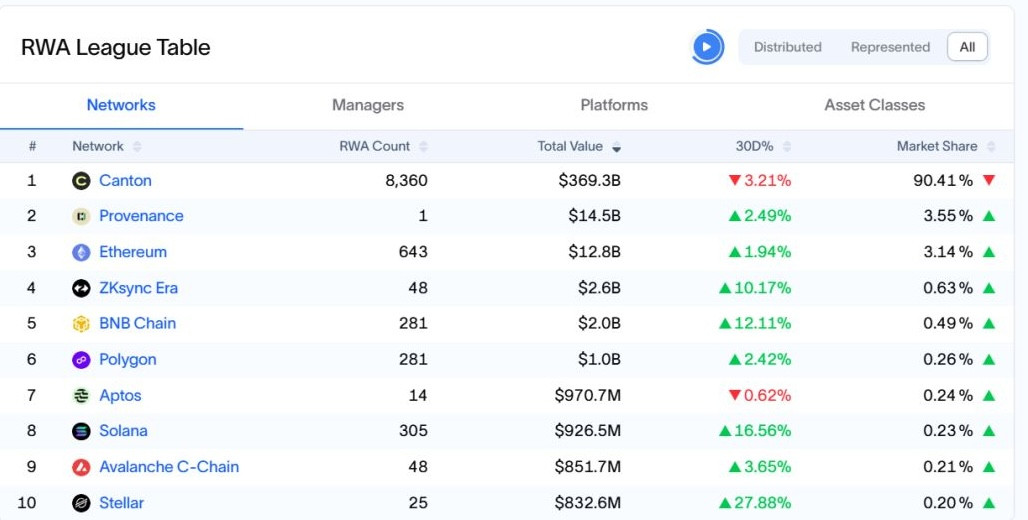Open the Provenance network link
The image size is (1028, 520).
[141, 216]
